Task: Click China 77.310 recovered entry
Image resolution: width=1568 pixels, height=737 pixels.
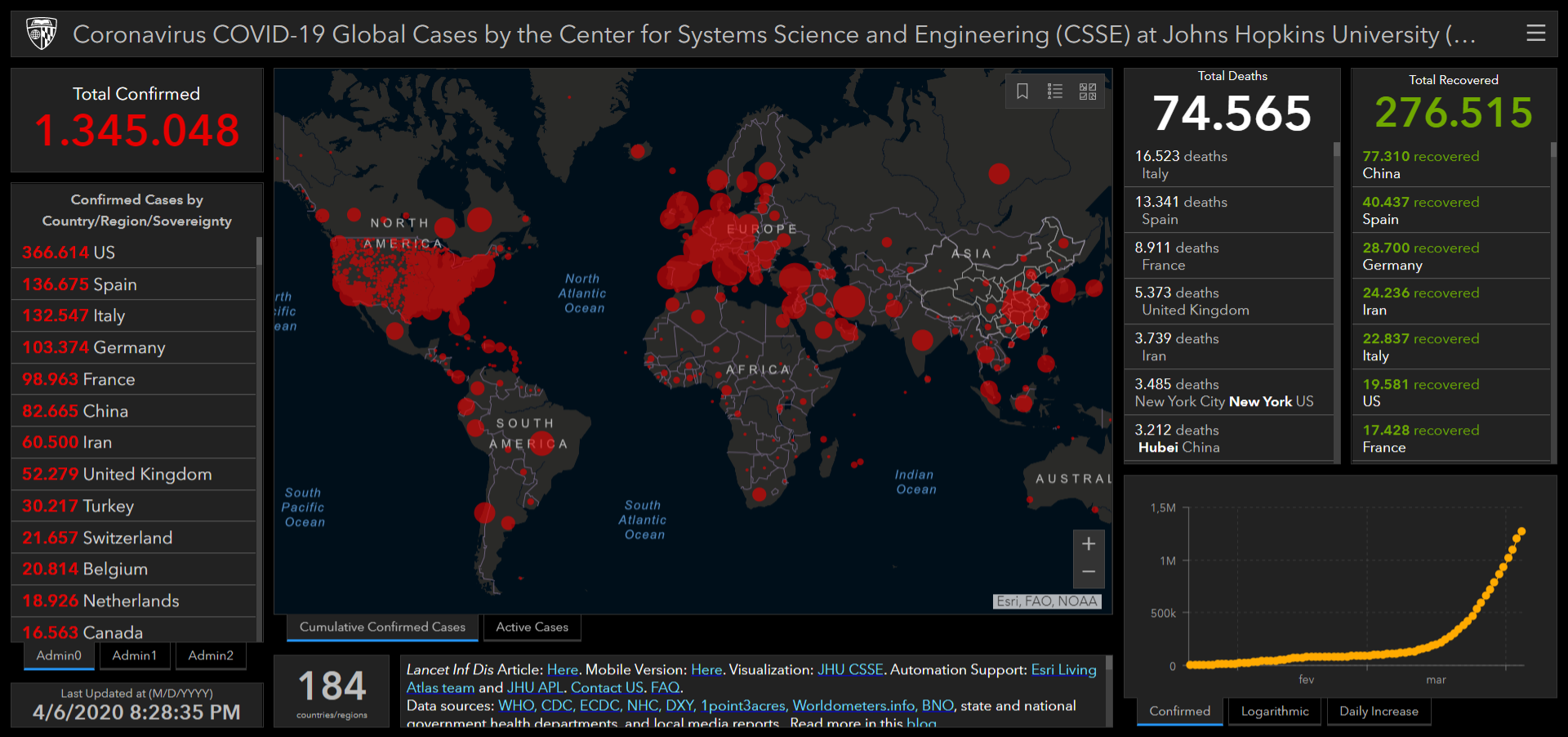Action: coord(1451,164)
